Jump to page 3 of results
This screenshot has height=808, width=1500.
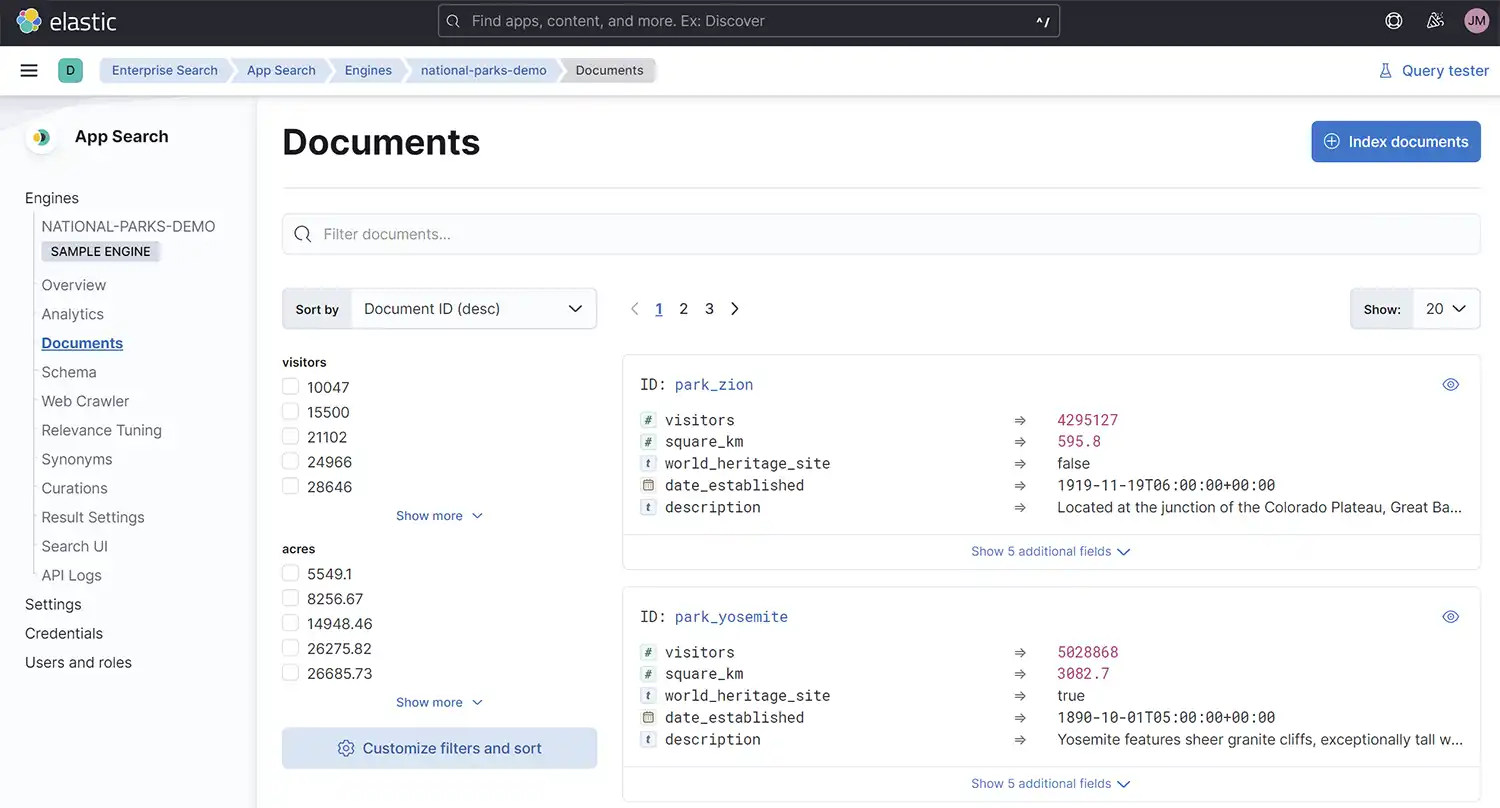[x=709, y=309]
